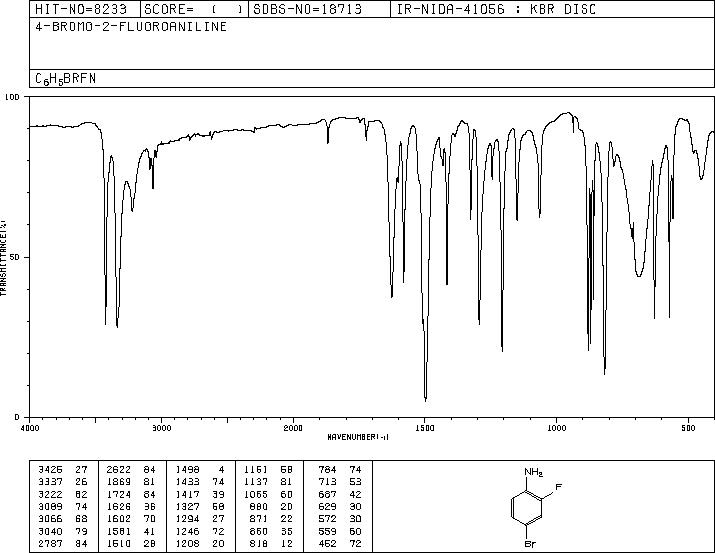The height and width of the screenshot is (553, 715).
Task: Select peak value 1208 in the table
Action: [x=187, y=544]
